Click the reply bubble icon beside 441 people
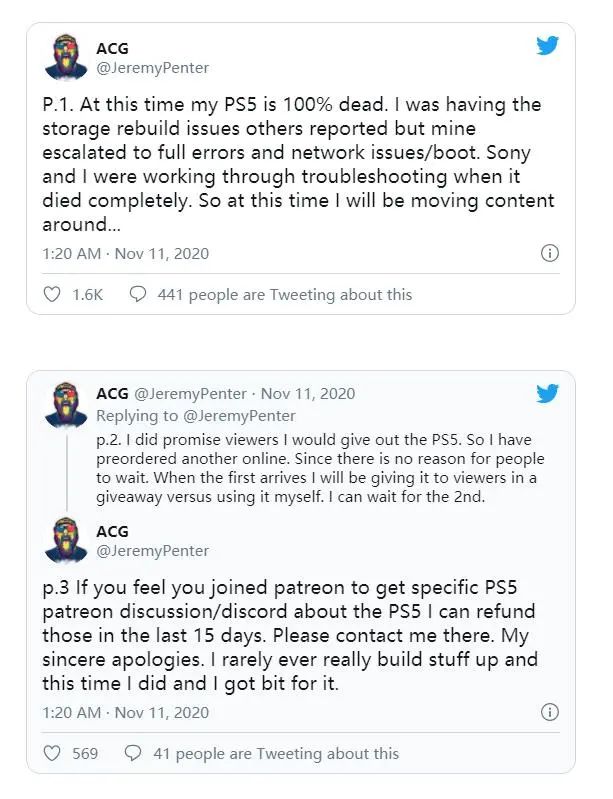Screen dimensions: 613x799 click(139, 294)
